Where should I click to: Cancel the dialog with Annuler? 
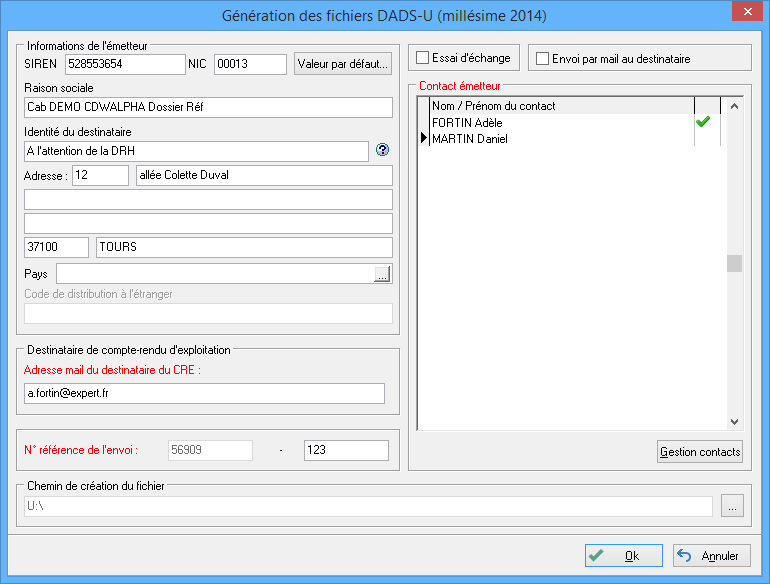(x=711, y=556)
